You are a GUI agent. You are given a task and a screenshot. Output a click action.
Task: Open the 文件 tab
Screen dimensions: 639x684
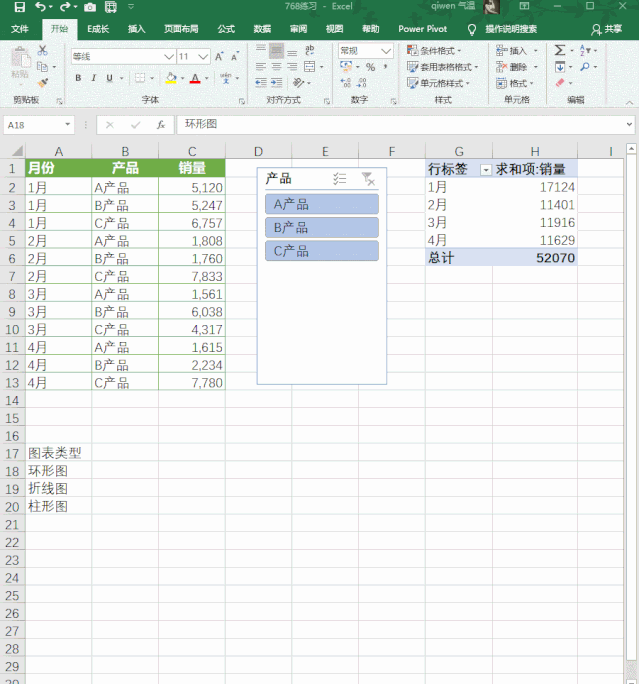coord(20,29)
